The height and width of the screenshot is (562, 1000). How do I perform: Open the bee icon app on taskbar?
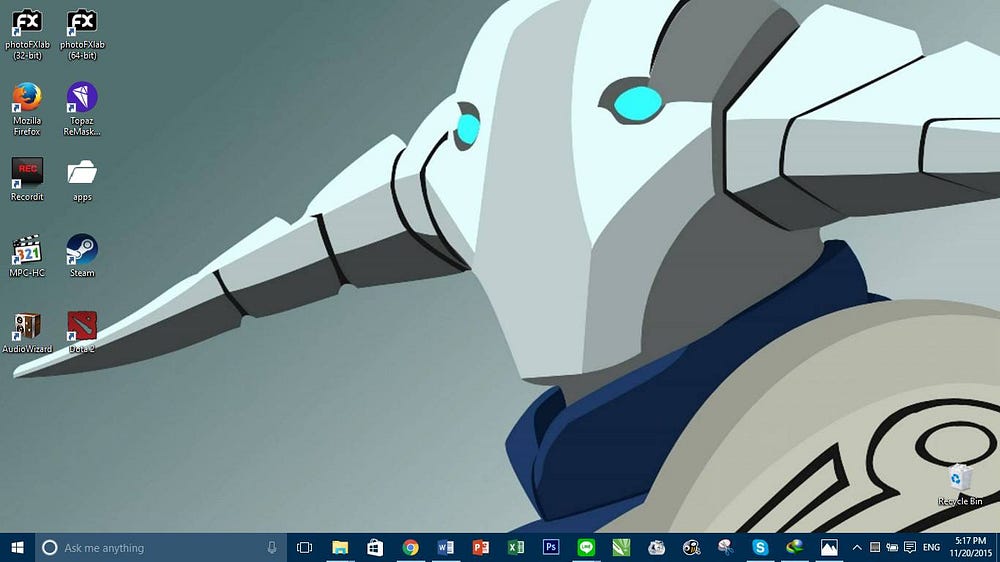pos(691,547)
